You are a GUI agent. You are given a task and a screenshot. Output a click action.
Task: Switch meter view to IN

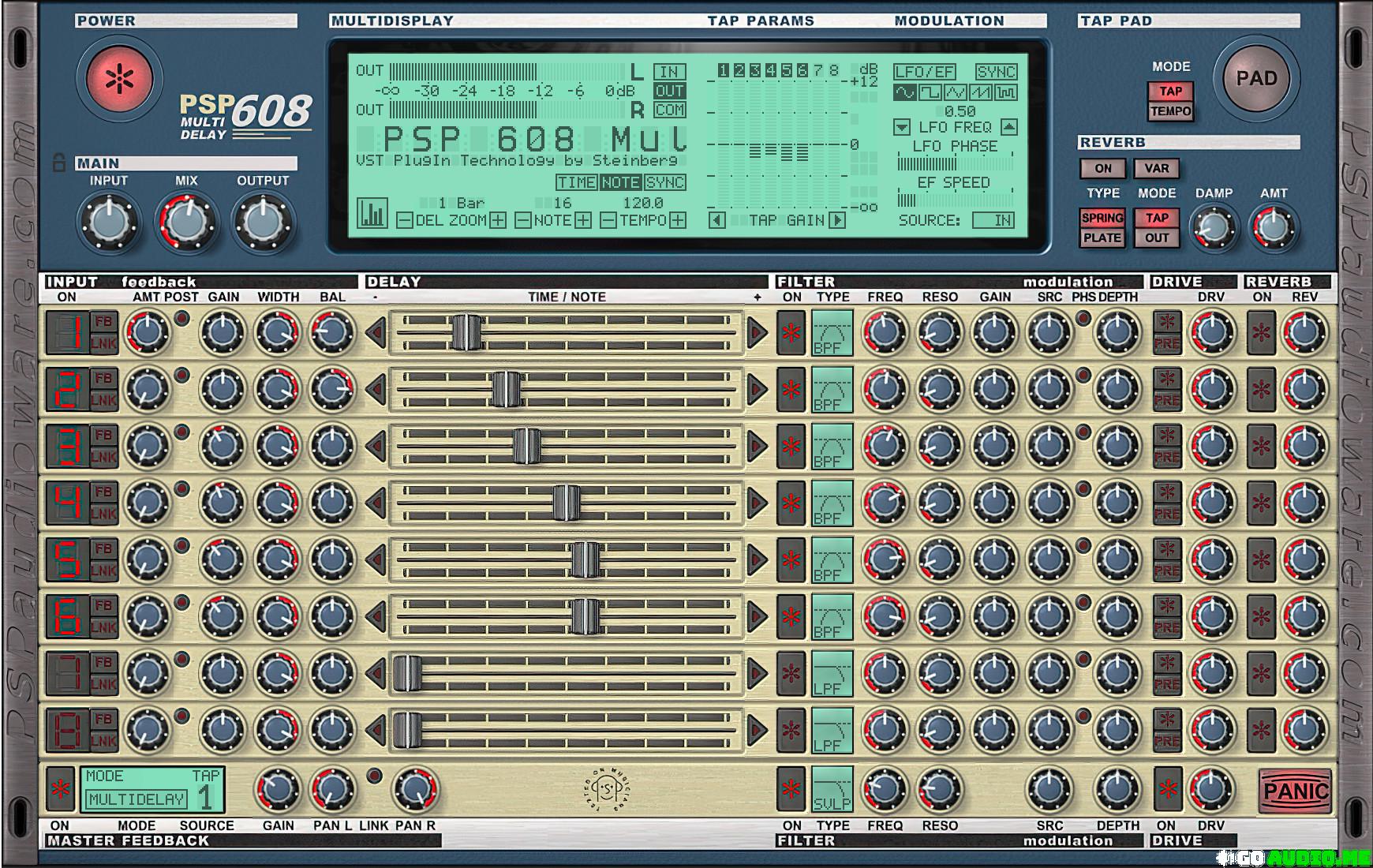669,72
